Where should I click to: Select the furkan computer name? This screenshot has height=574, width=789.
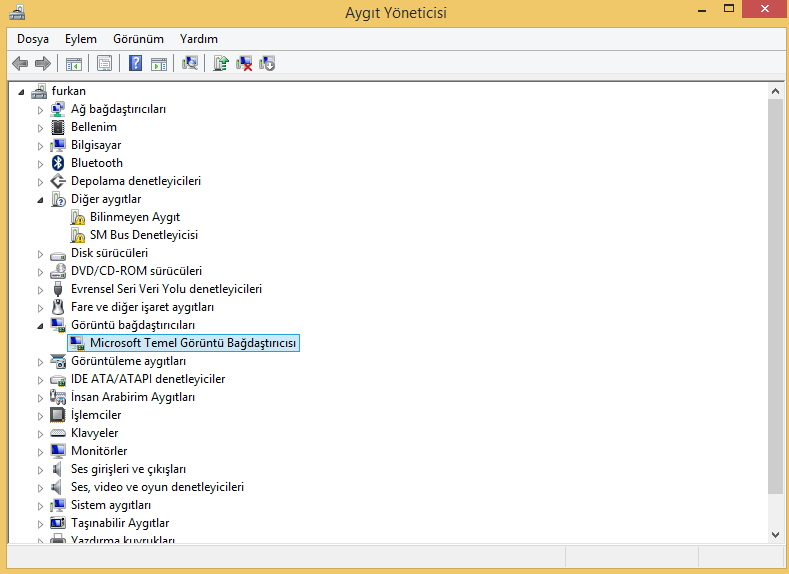pyautogui.click(x=68, y=91)
